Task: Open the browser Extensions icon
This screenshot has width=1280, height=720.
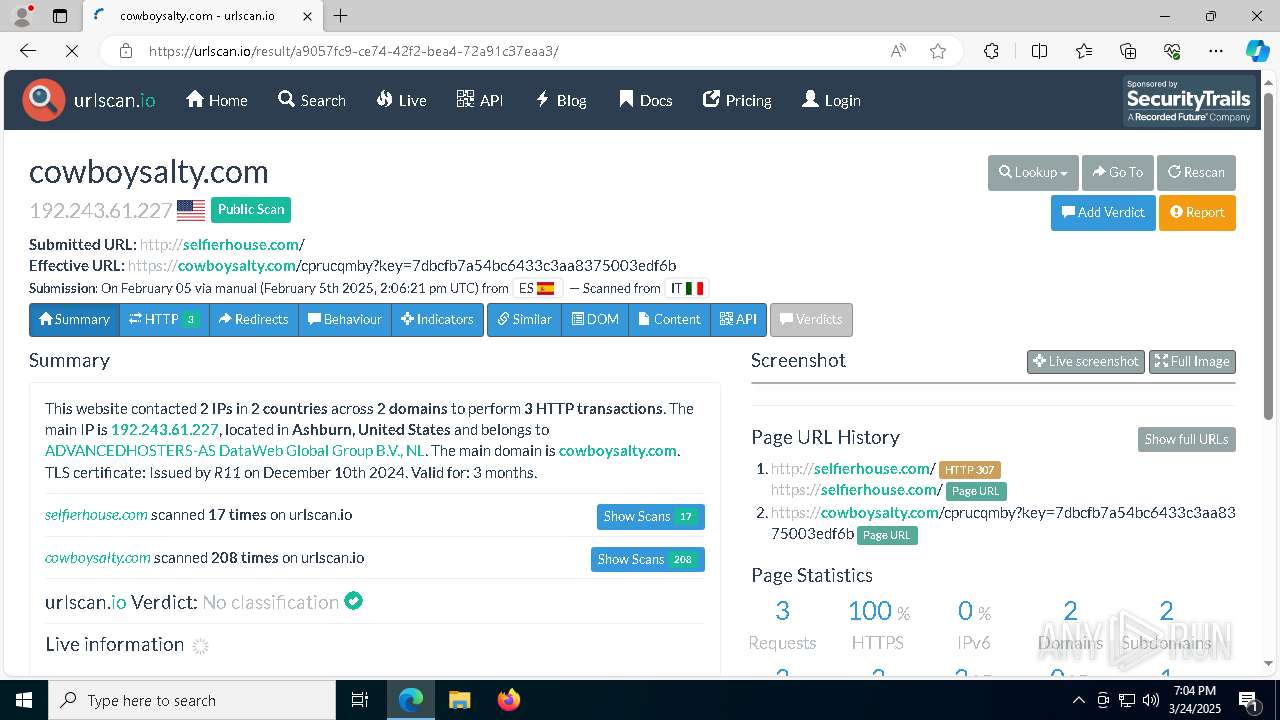Action: [991, 51]
